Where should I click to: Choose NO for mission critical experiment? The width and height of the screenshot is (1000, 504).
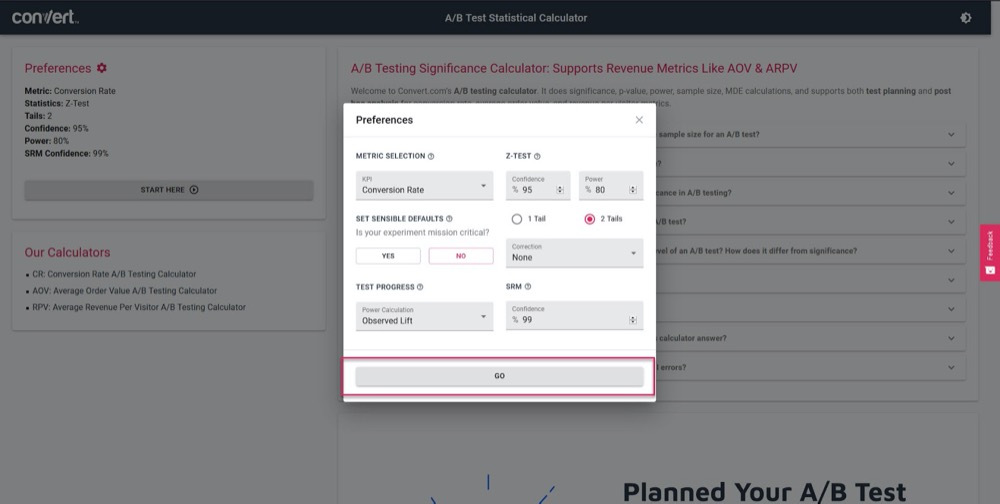click(x=461, y=256)
